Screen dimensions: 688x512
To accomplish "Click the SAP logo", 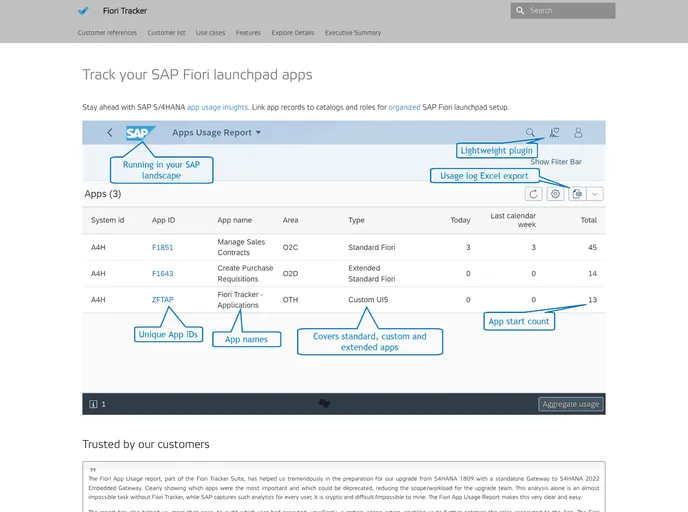I will coord(140,133).
